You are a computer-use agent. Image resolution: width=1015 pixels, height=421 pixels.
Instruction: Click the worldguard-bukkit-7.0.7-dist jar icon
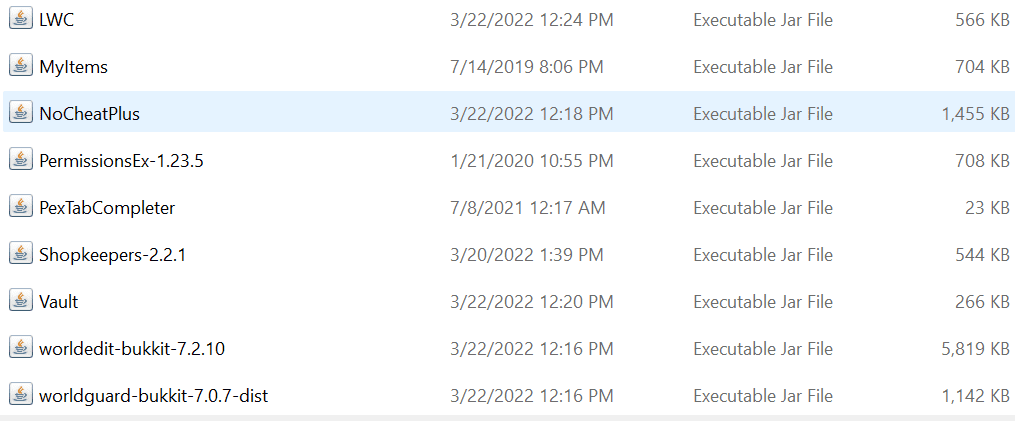coord(20,395)
